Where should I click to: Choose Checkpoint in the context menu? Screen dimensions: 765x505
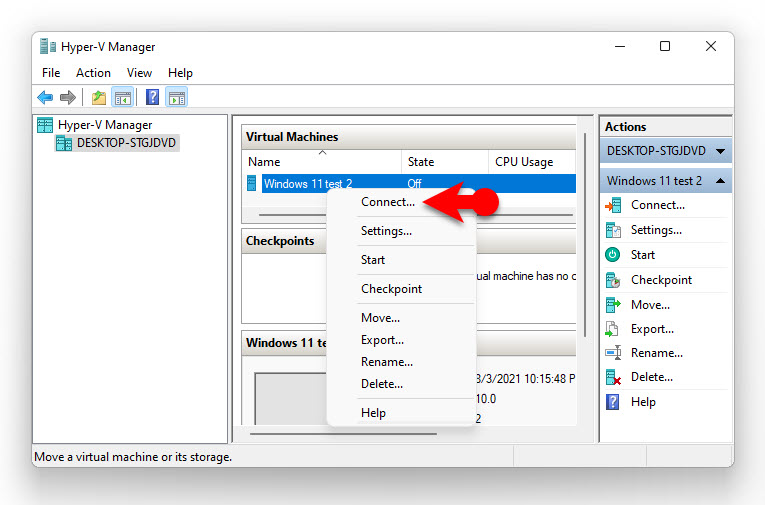[391, 289]
